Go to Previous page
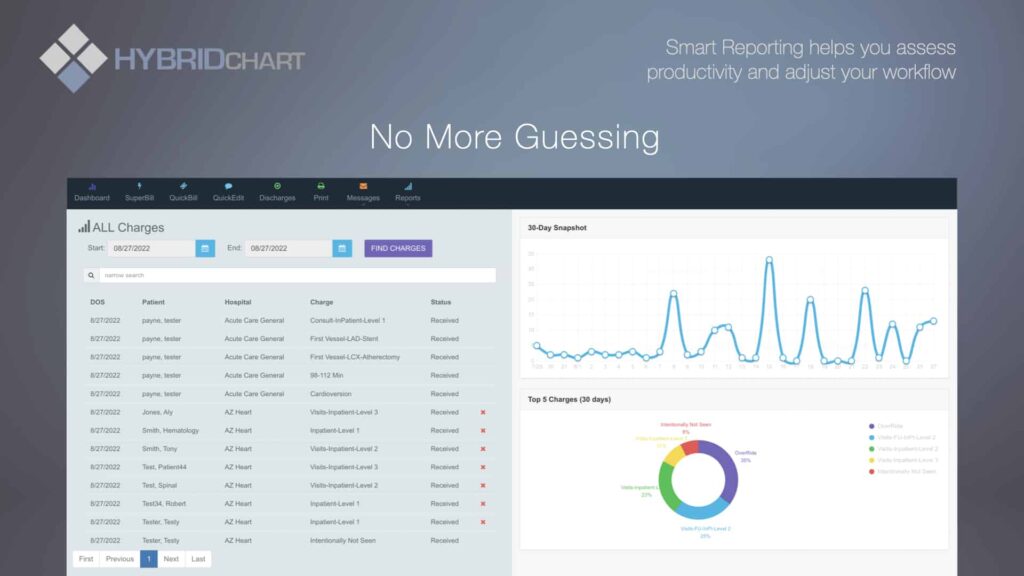The height and width of the screenshot is (576, 1024). pos(120,559)
